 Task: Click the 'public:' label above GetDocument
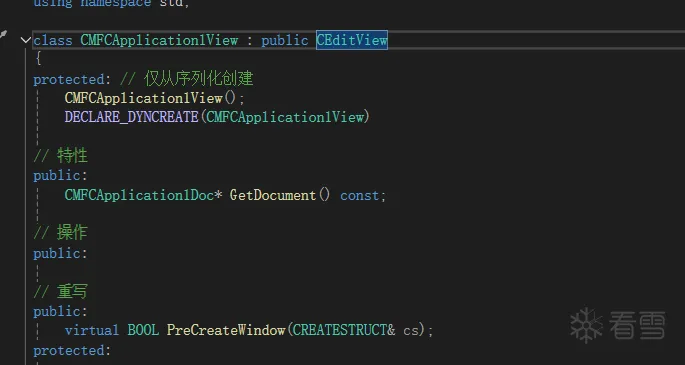pos(61,176)
